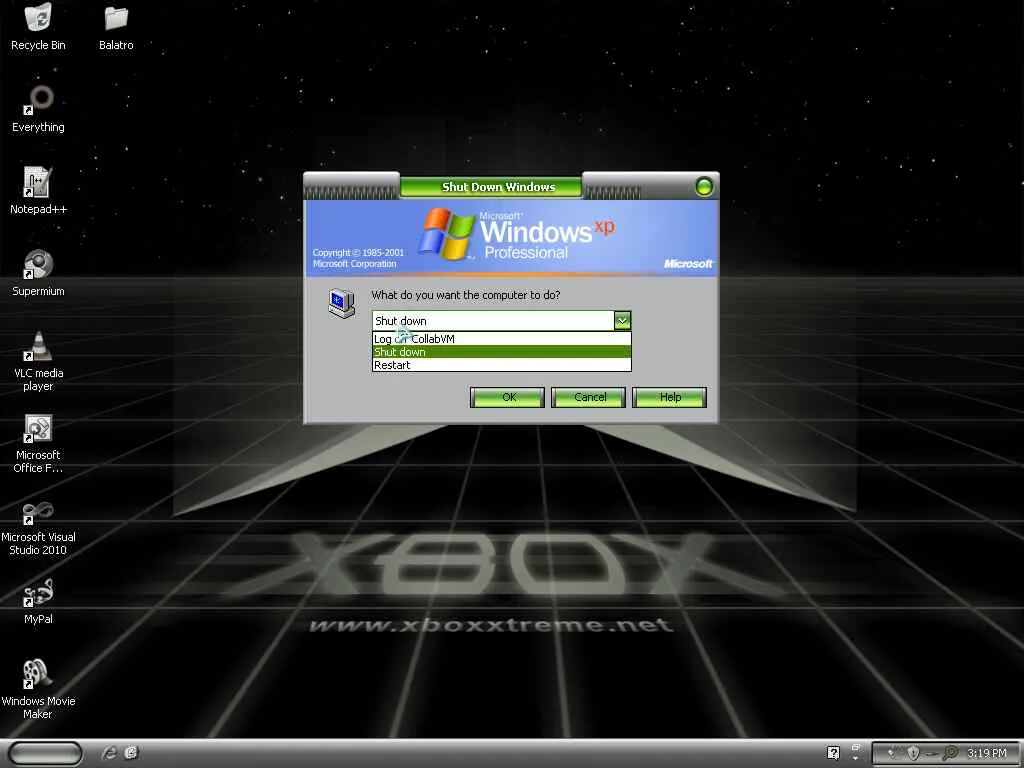
Task: Select the Notepad++ desktop shortcut
Action: pos(39,191)
